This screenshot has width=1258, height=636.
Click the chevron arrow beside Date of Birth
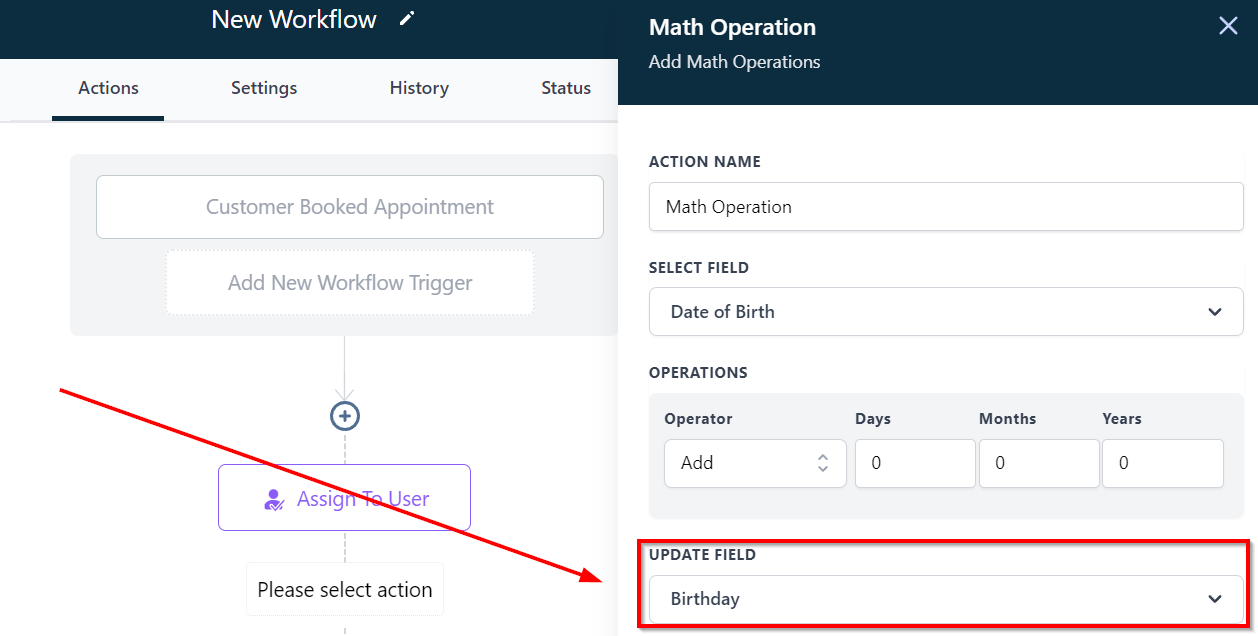click(x=1215, y=312)
